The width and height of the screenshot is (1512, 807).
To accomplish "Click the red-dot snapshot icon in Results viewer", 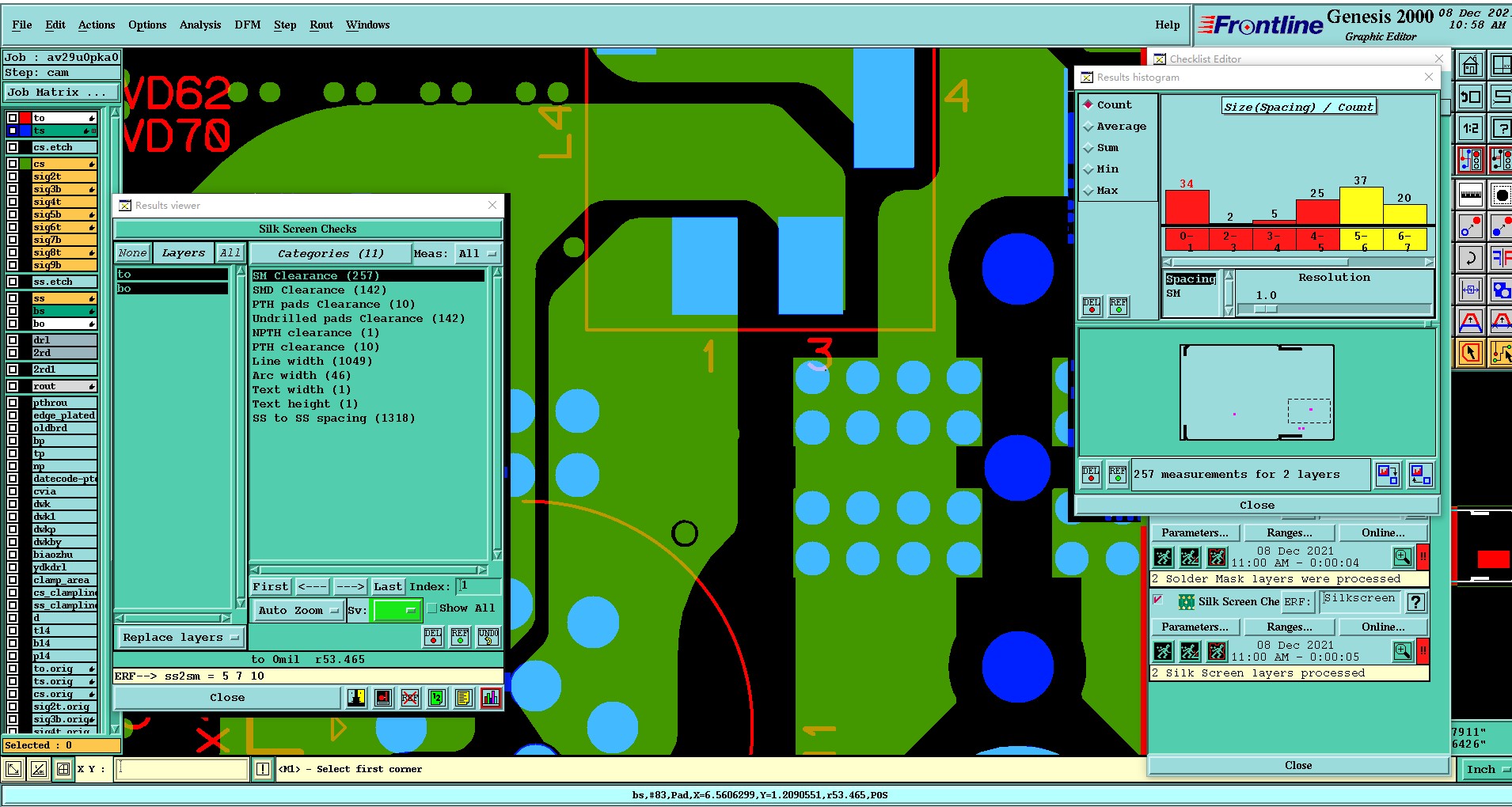I will pyautogui.click(x=383, y=698).
